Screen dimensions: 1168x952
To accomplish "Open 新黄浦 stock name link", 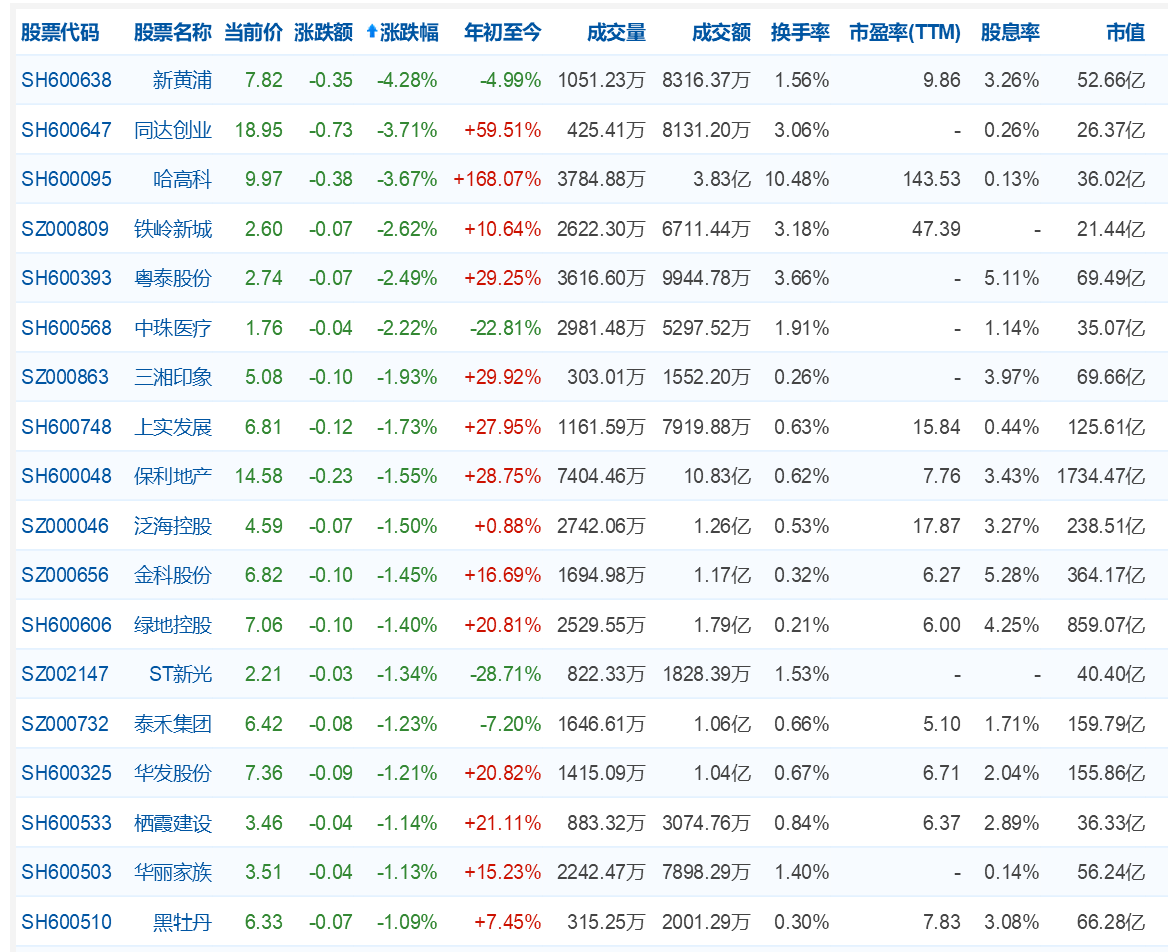I will (x=182, y=80).
